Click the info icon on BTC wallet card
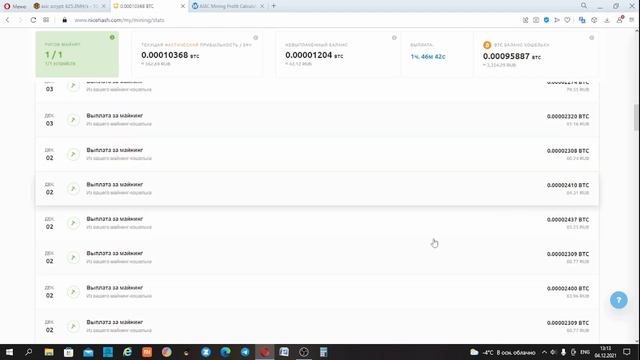This screenshot has height=360, width=640. coord(591,38)
